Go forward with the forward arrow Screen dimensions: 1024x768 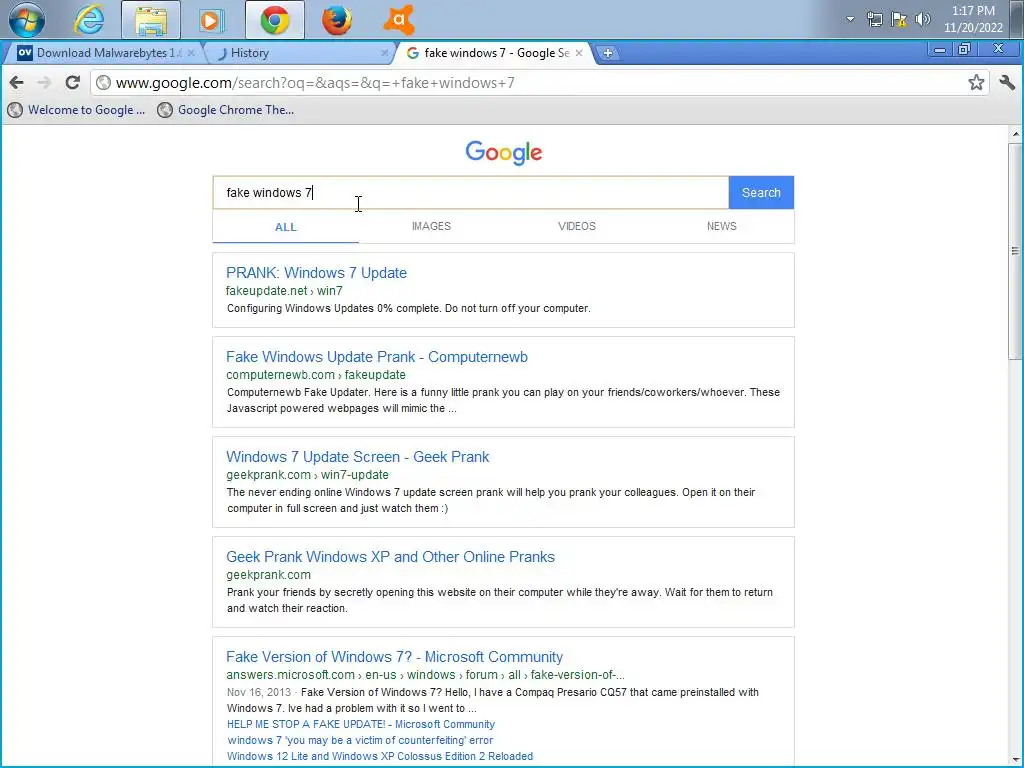point(44,82)
